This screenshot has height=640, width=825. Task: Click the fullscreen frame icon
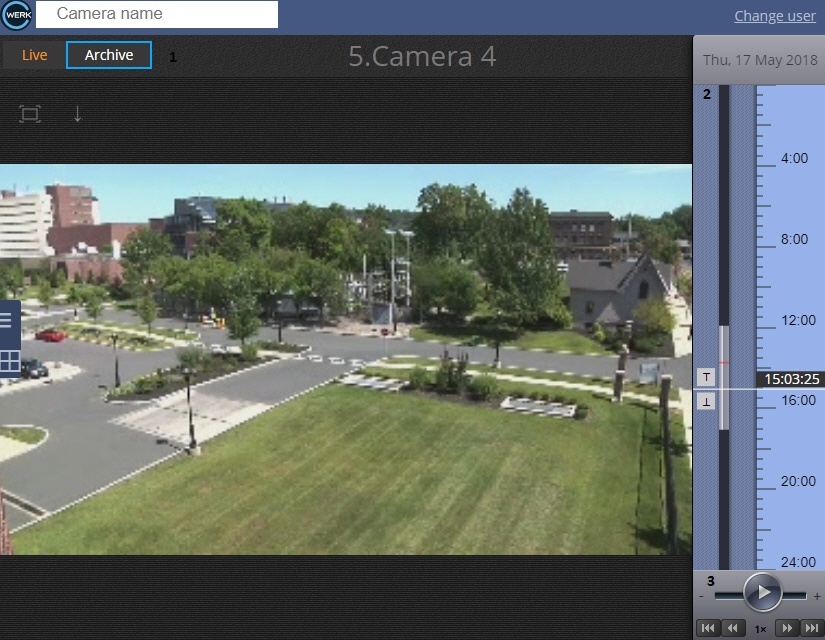pyautogui.click(x=30, y=114)
